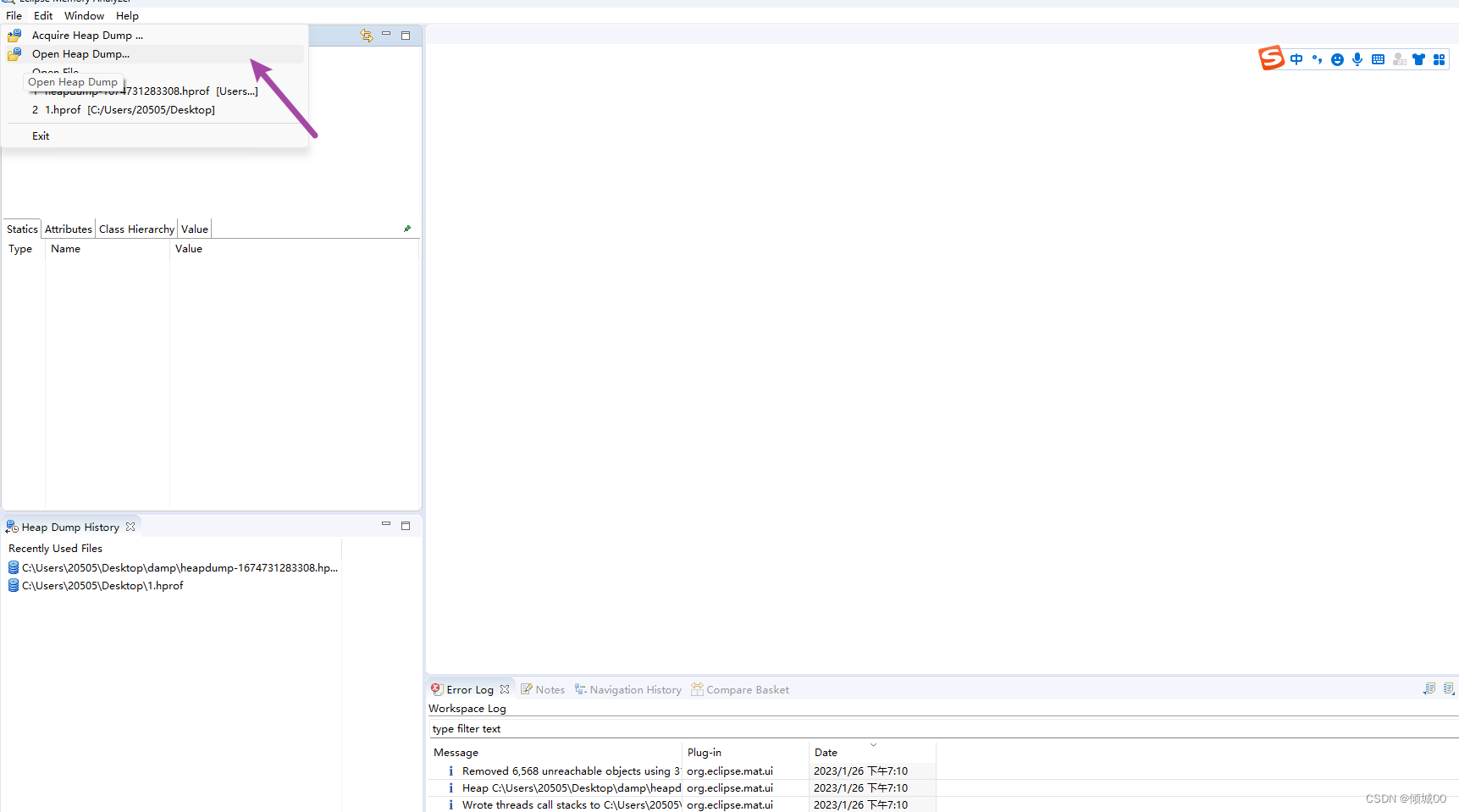Open recent file 1.hprof from File menu

click(124, 110)
